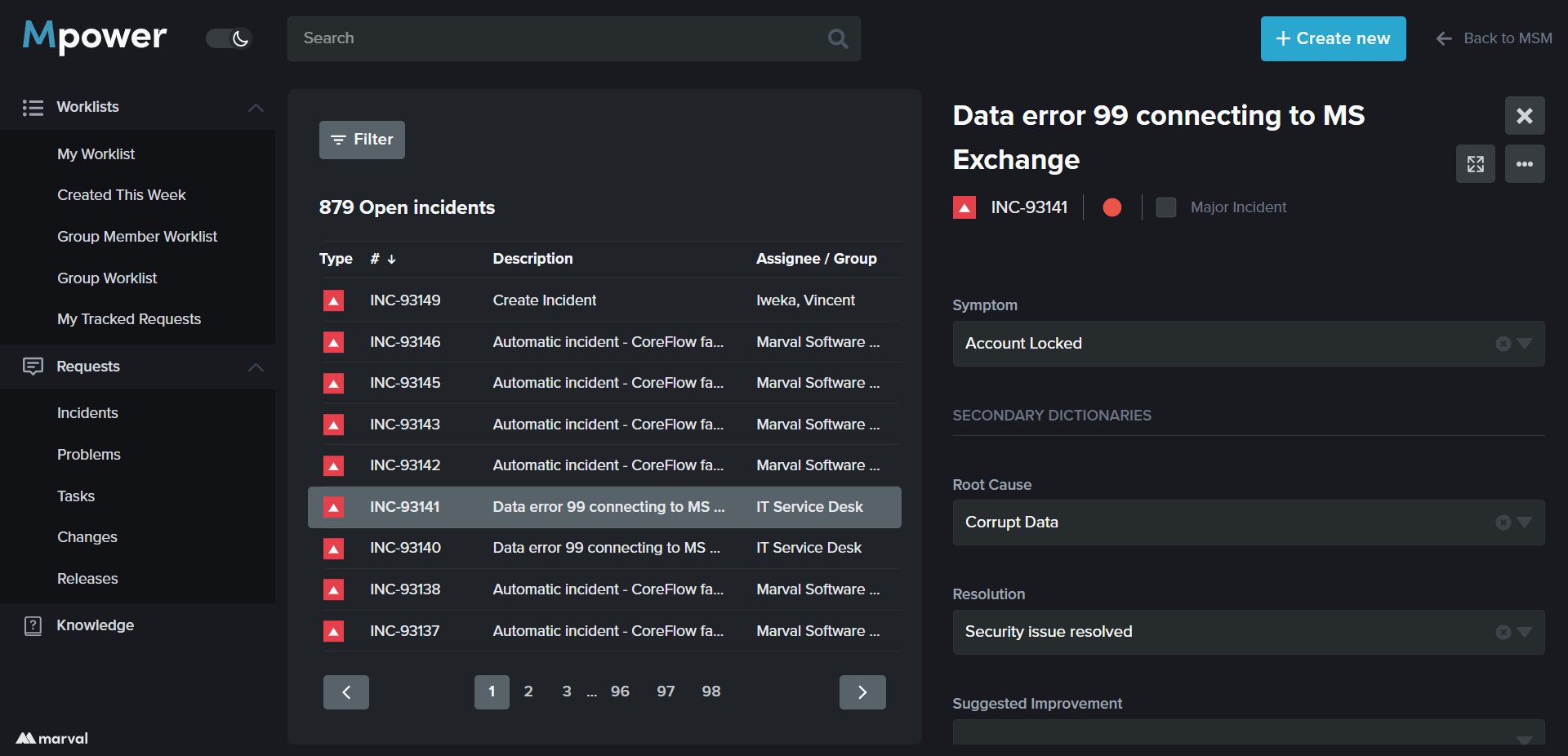This screenshot has height=756, width=1568.
Task: Open Problems in the sidebar
Action: tap(89, 455)
